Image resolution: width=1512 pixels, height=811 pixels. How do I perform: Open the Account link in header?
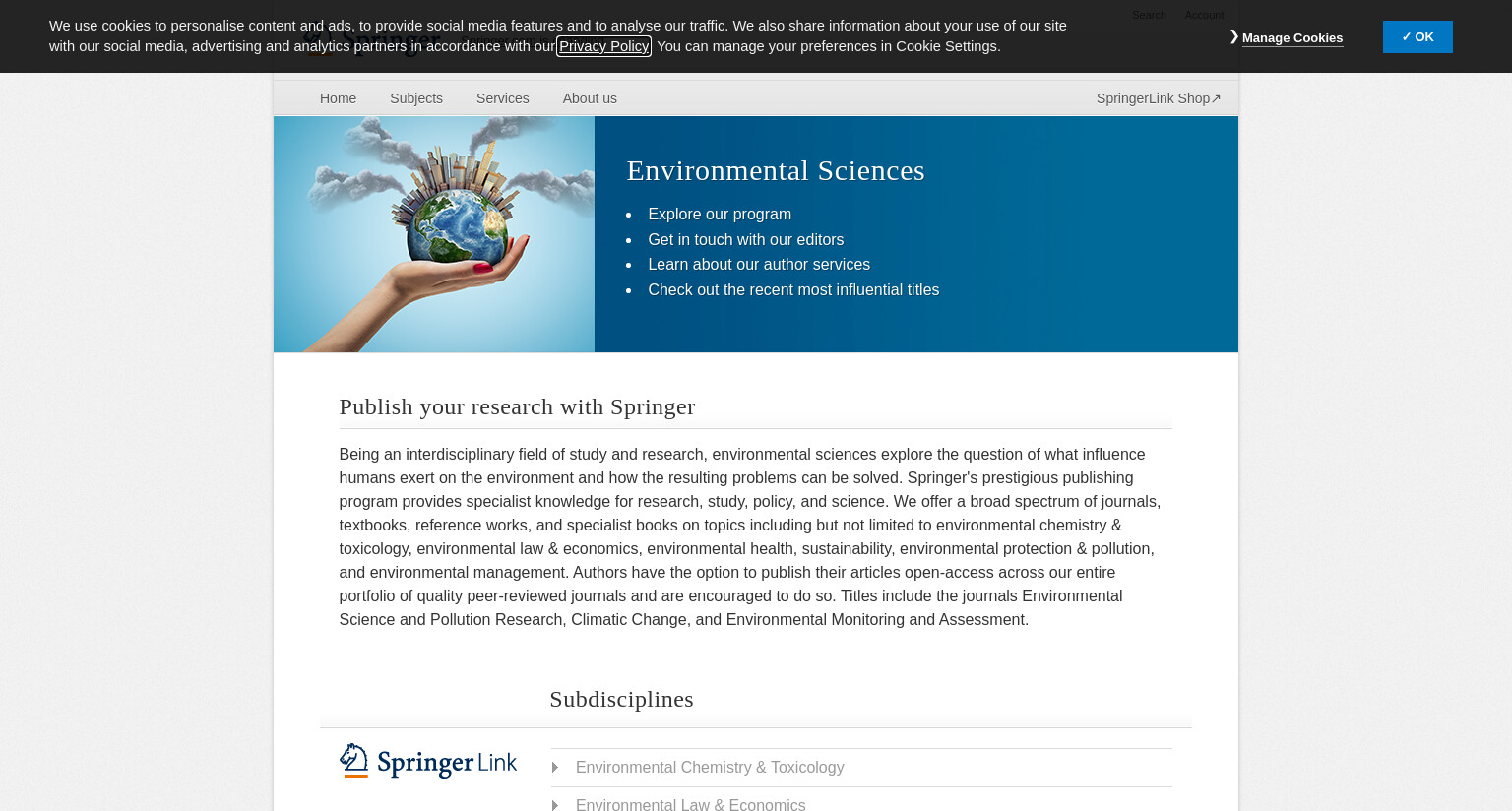point(1204,15)
